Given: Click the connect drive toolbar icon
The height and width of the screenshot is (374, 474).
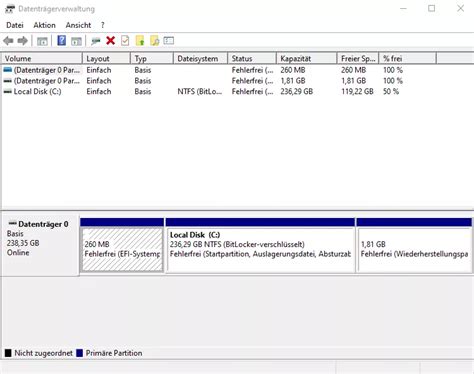Looking at the screenshot, I should pyautogui.click(x=96, y=41).
